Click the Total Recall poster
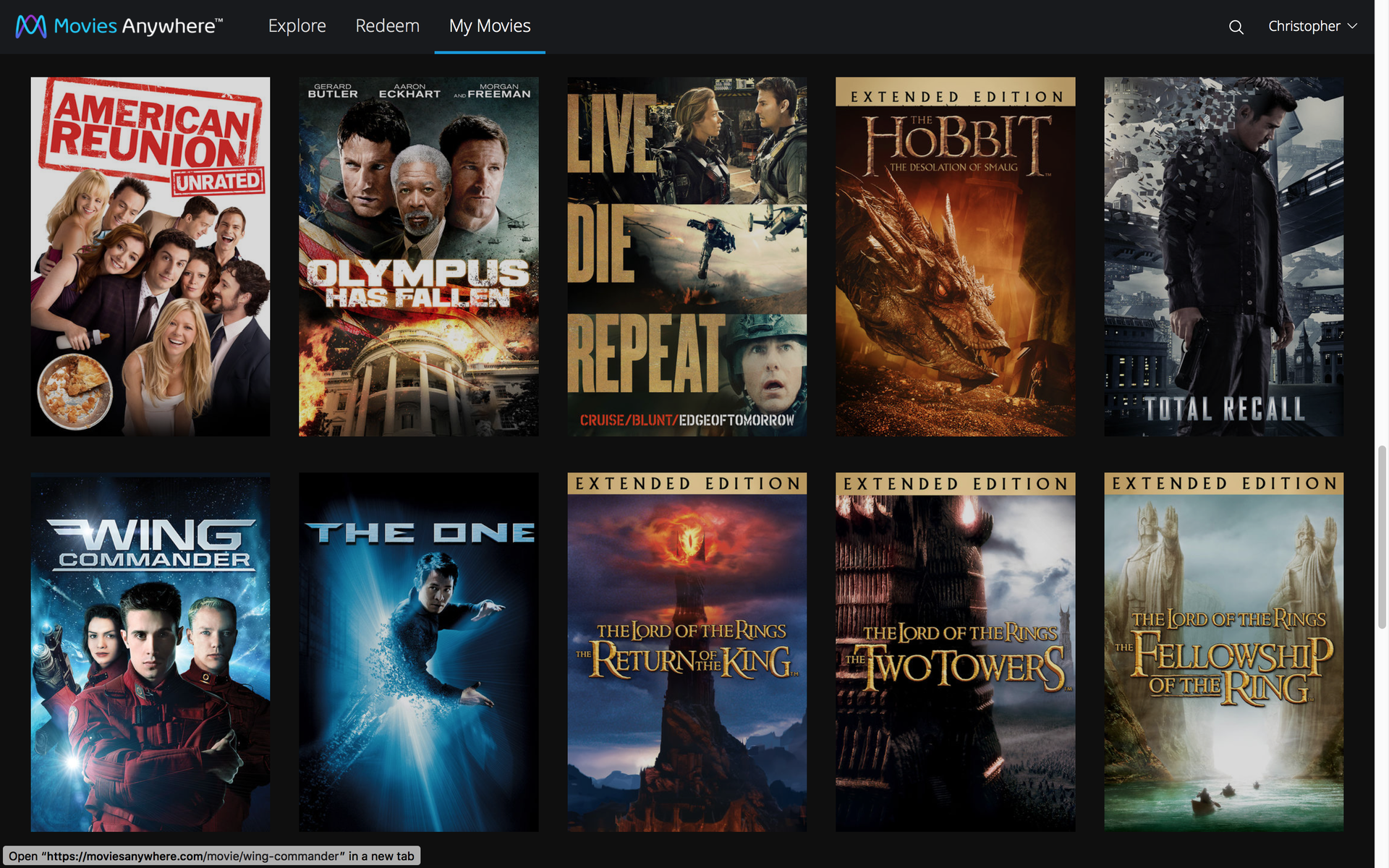This screenshot has width=1389, height=868. 1223,256
